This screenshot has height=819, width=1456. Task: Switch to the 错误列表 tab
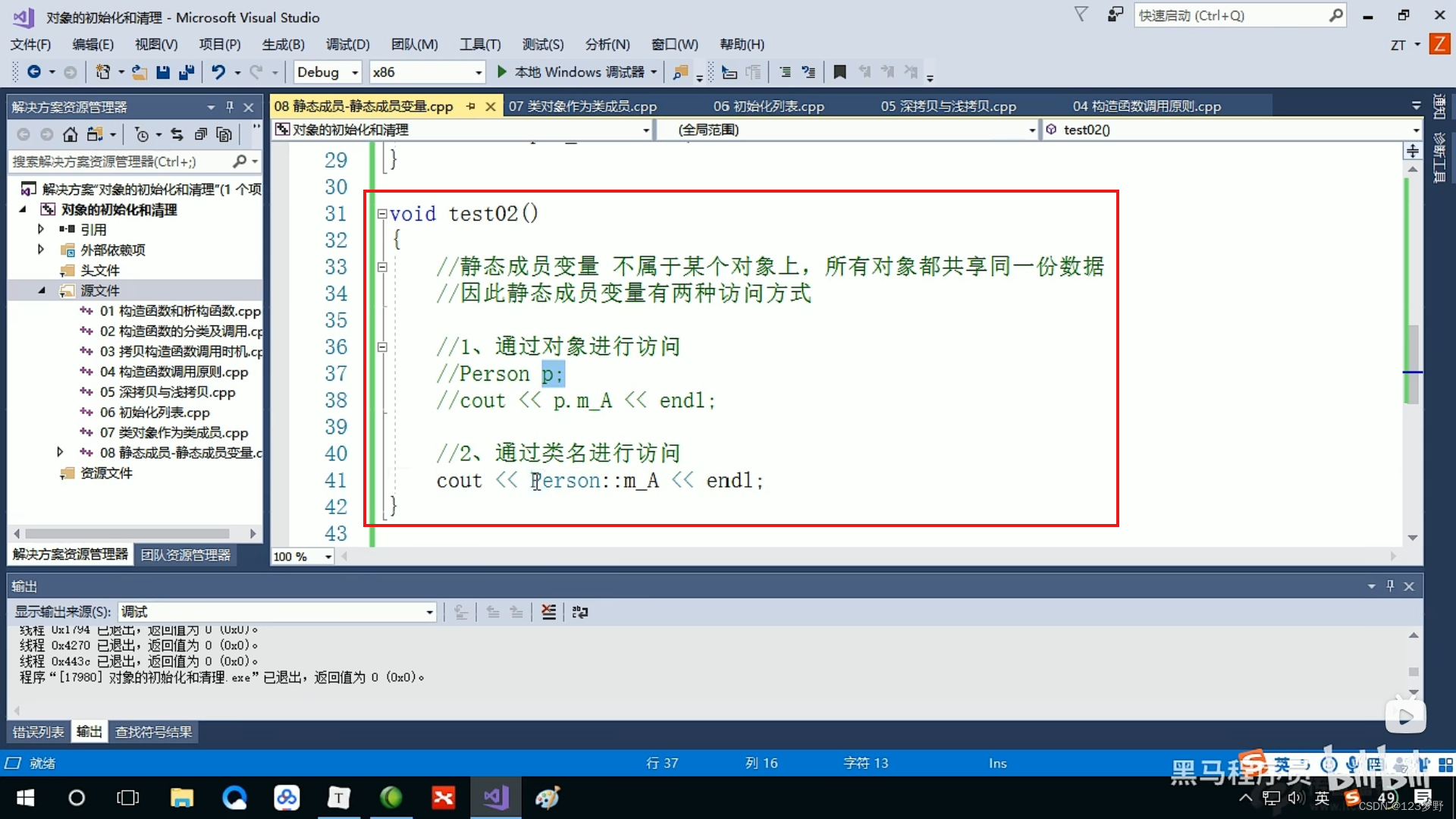pyautogui.click(x=38, y=732)
